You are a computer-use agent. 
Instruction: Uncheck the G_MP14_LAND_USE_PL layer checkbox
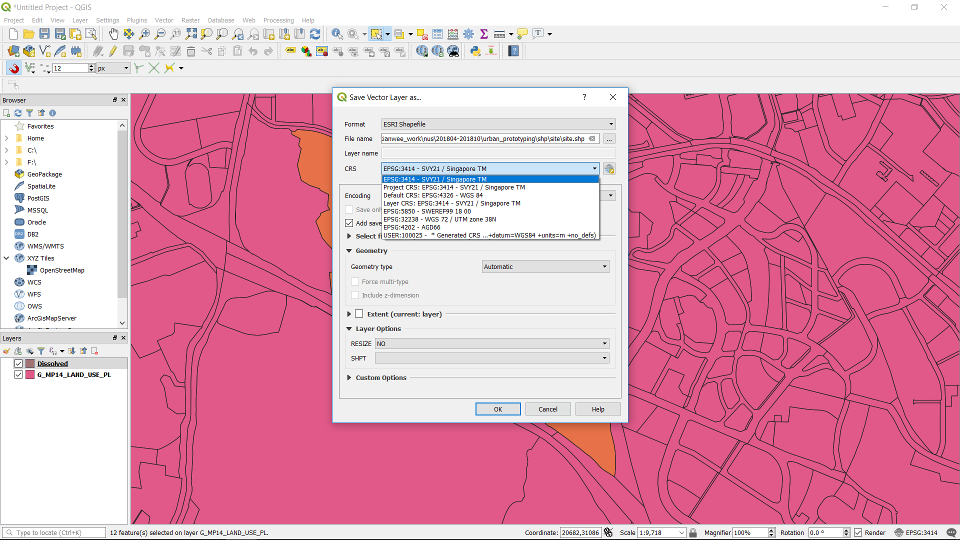pos(18,375)
